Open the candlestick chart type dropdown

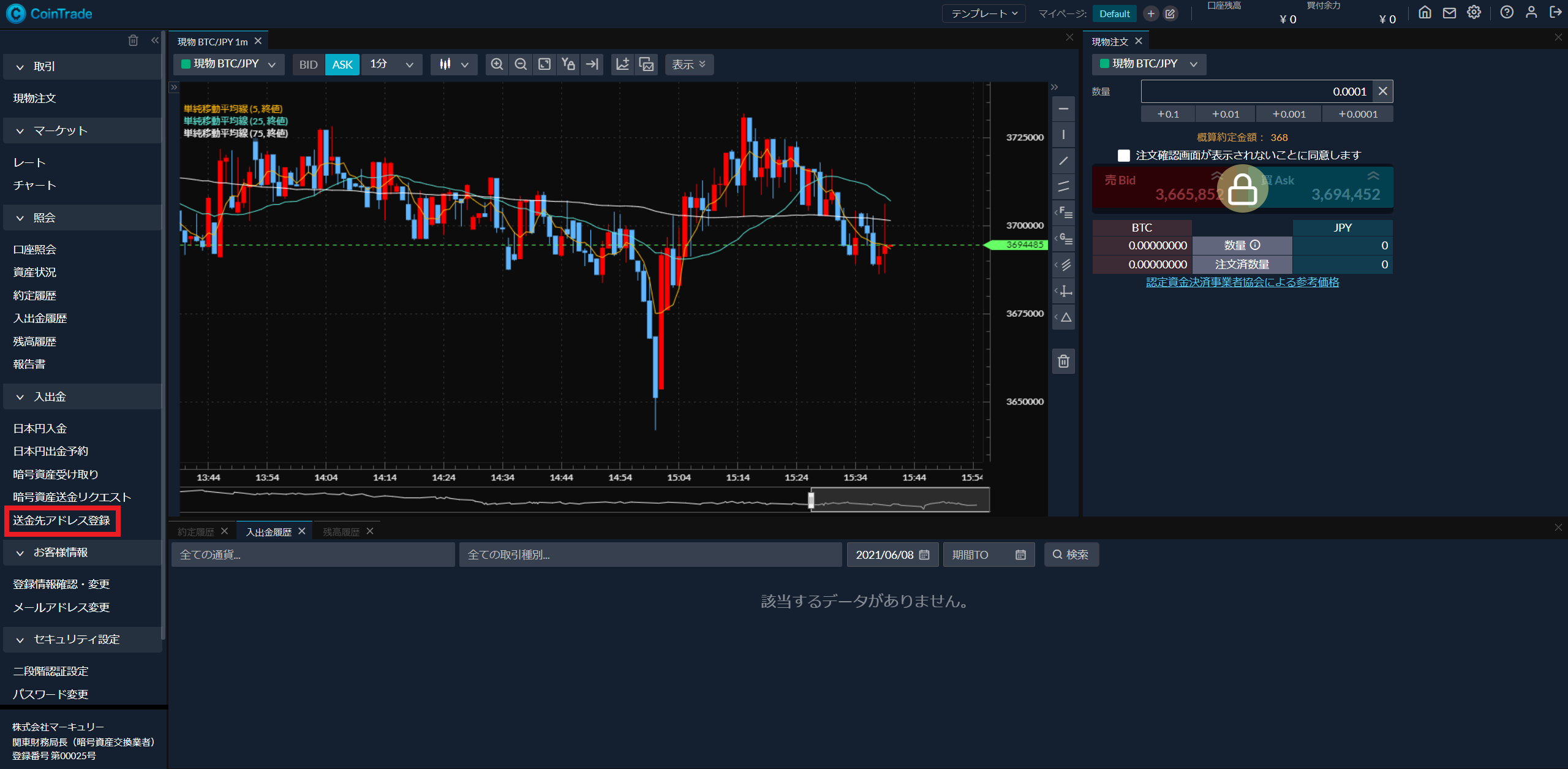[x=454, y=64]
